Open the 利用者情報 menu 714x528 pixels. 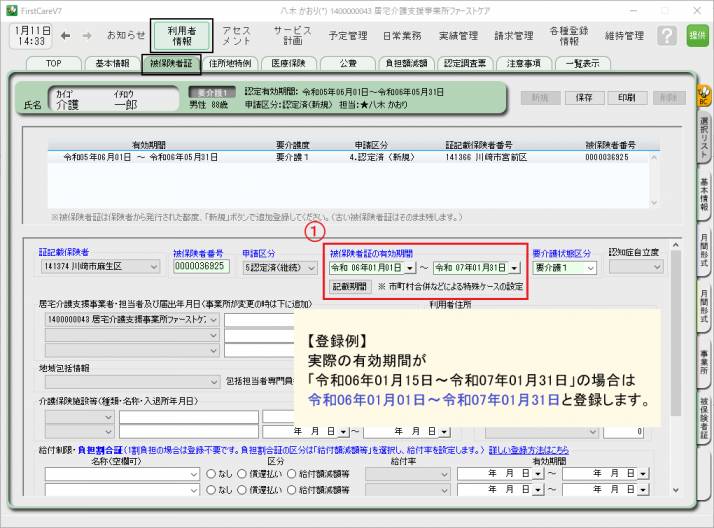182,35
